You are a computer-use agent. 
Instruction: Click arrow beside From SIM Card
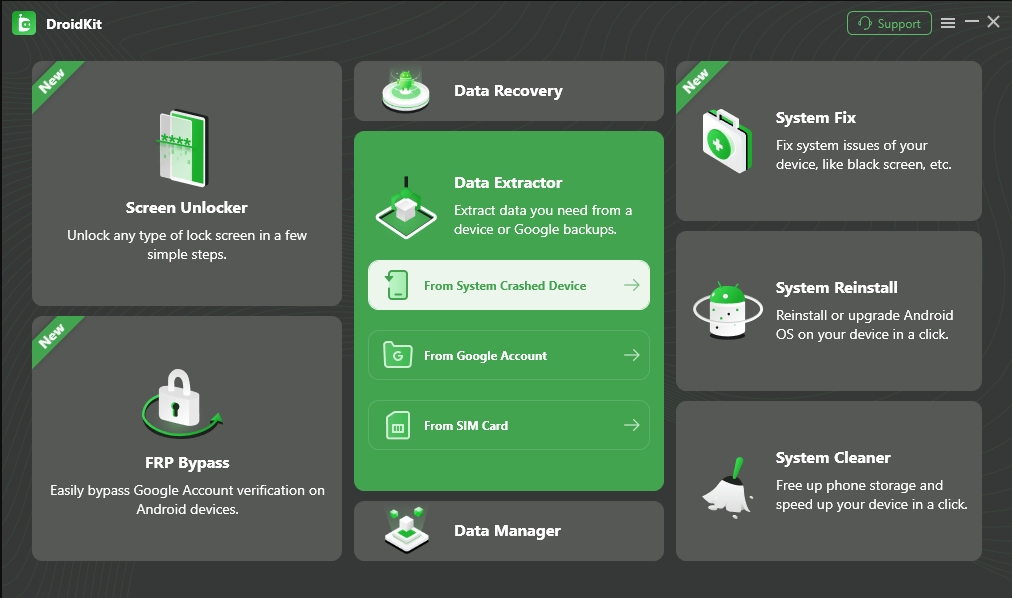coord(631,426)
